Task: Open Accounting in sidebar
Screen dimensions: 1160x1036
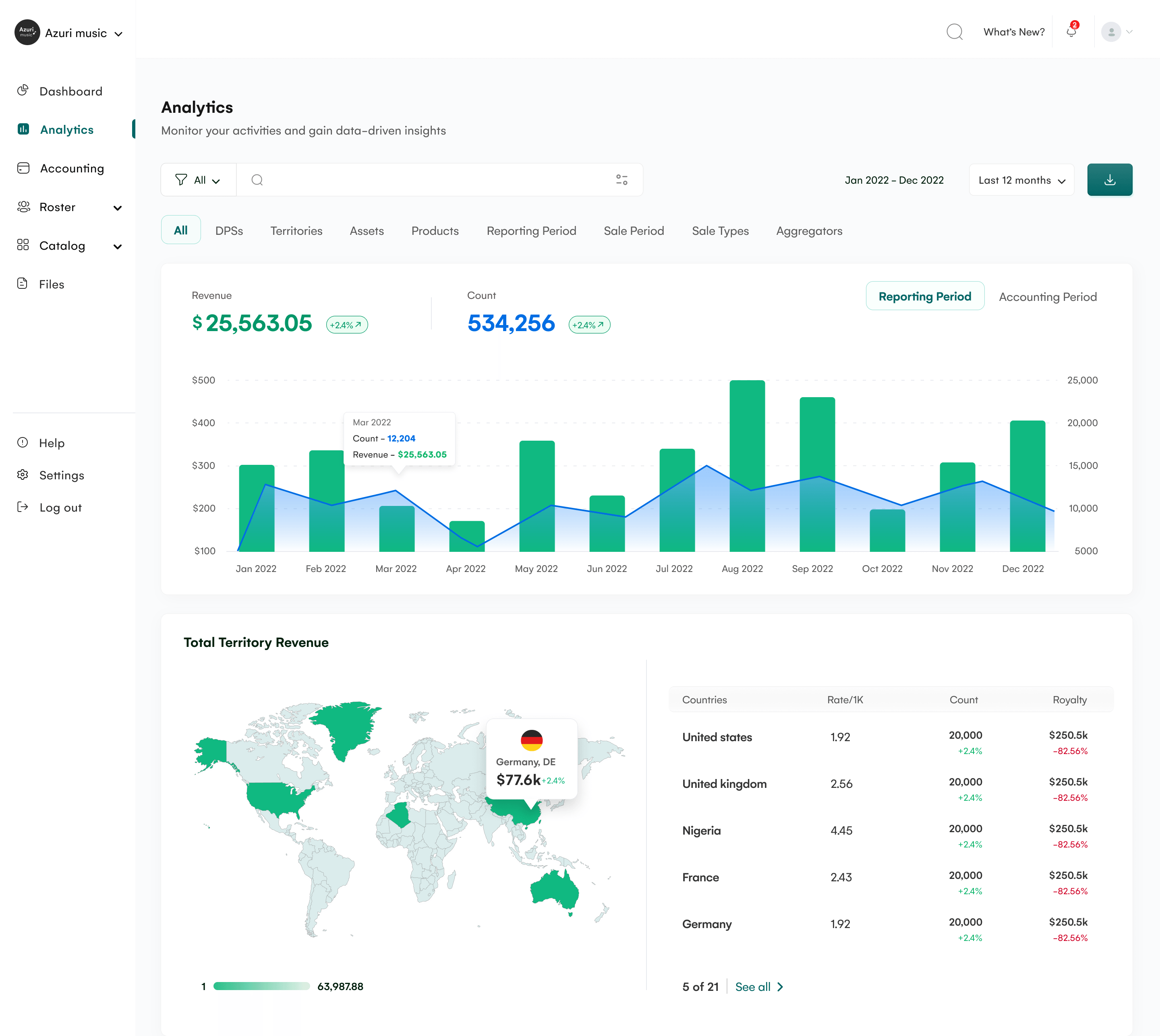Action: tap(72, 168)
